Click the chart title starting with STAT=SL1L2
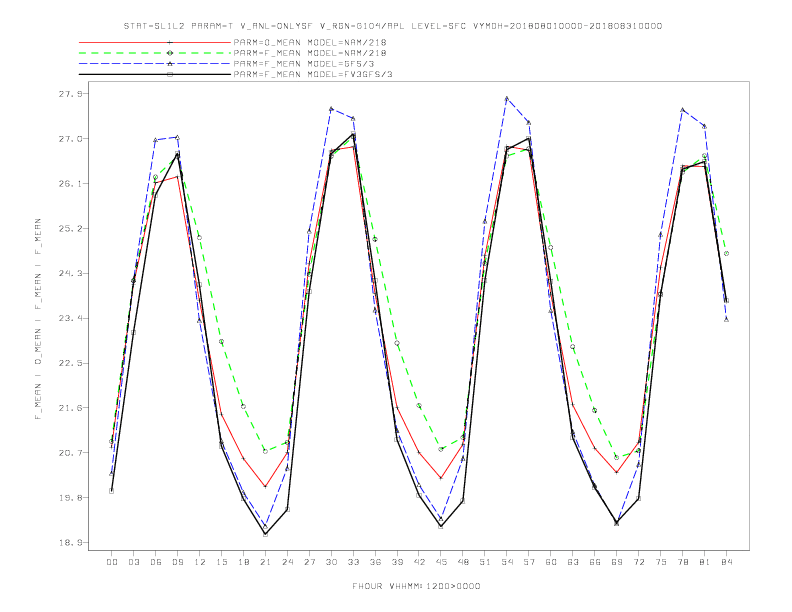Viewport: 792px width, 612px height. (392, 26)
